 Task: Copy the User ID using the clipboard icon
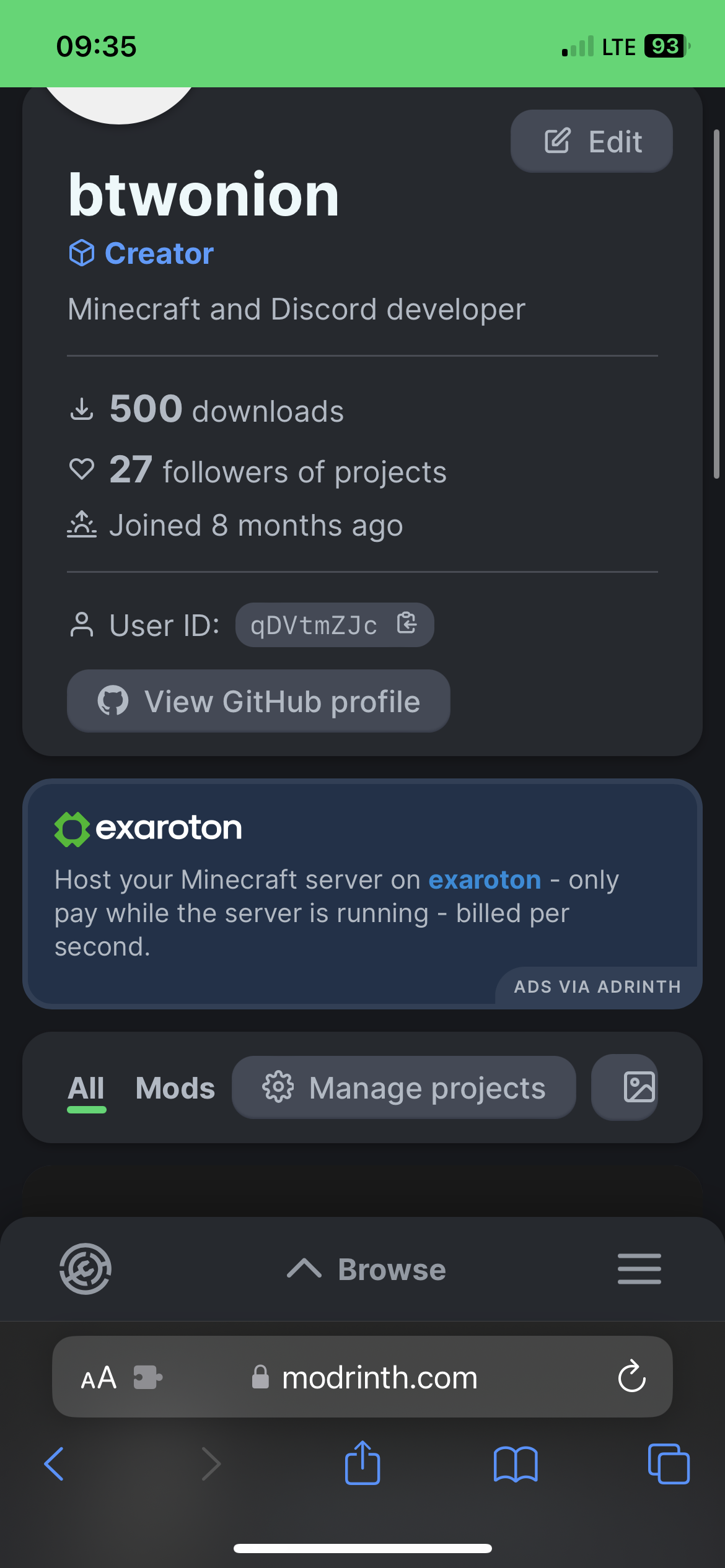point(407,624)
